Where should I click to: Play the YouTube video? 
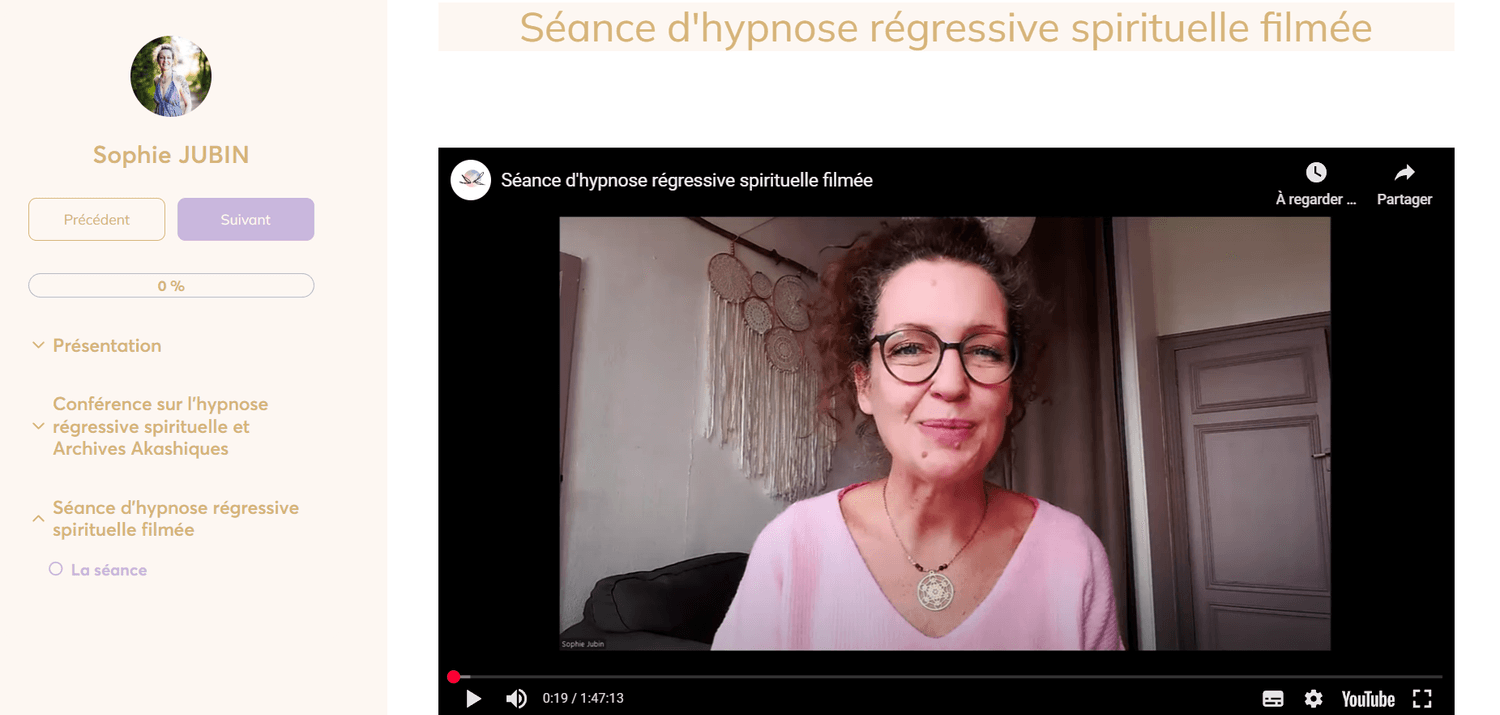pos(474,698)
